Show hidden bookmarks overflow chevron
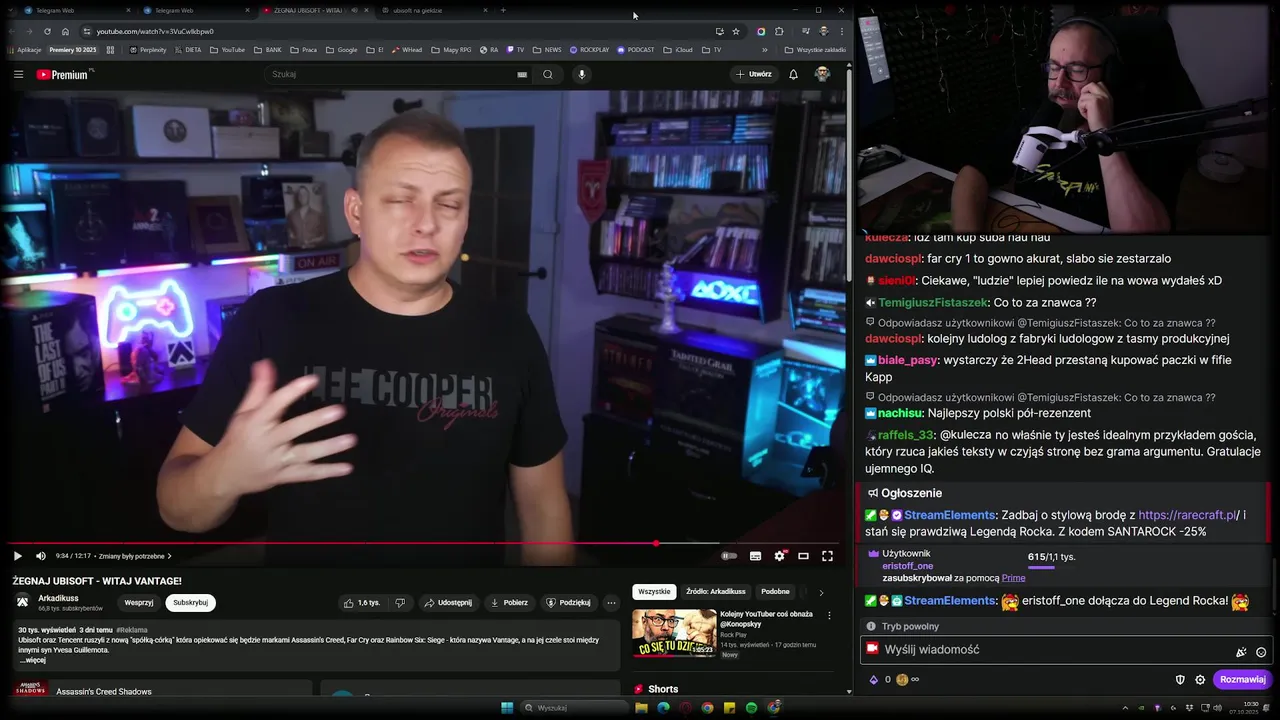The width and height of the screenshot is (1280, 720). pos(765,50)
